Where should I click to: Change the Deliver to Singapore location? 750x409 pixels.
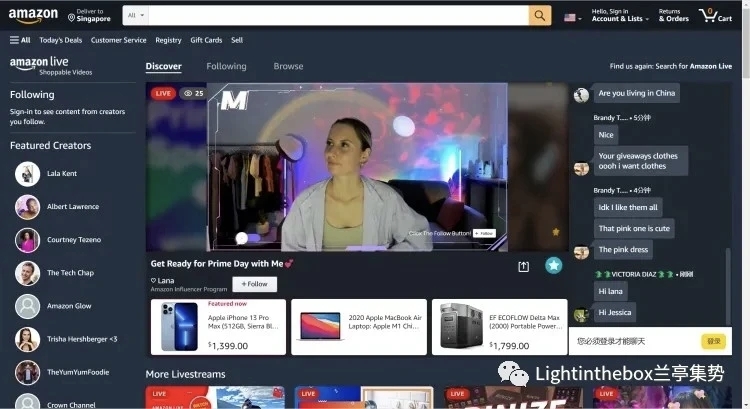[89, 15]
